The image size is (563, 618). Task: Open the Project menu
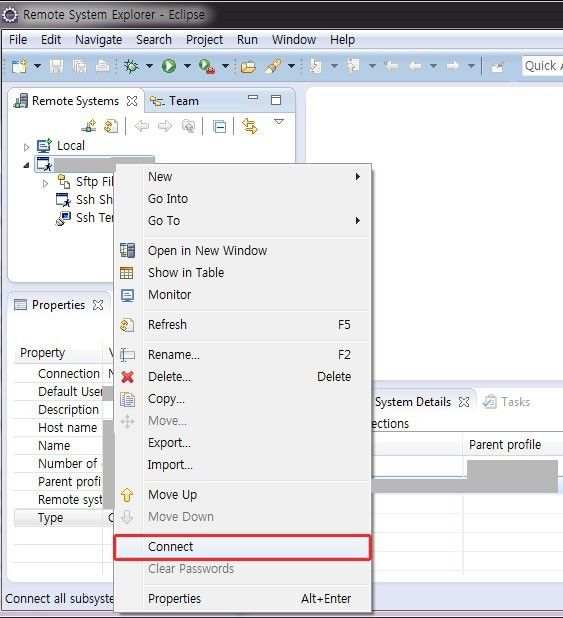point(204,39)
